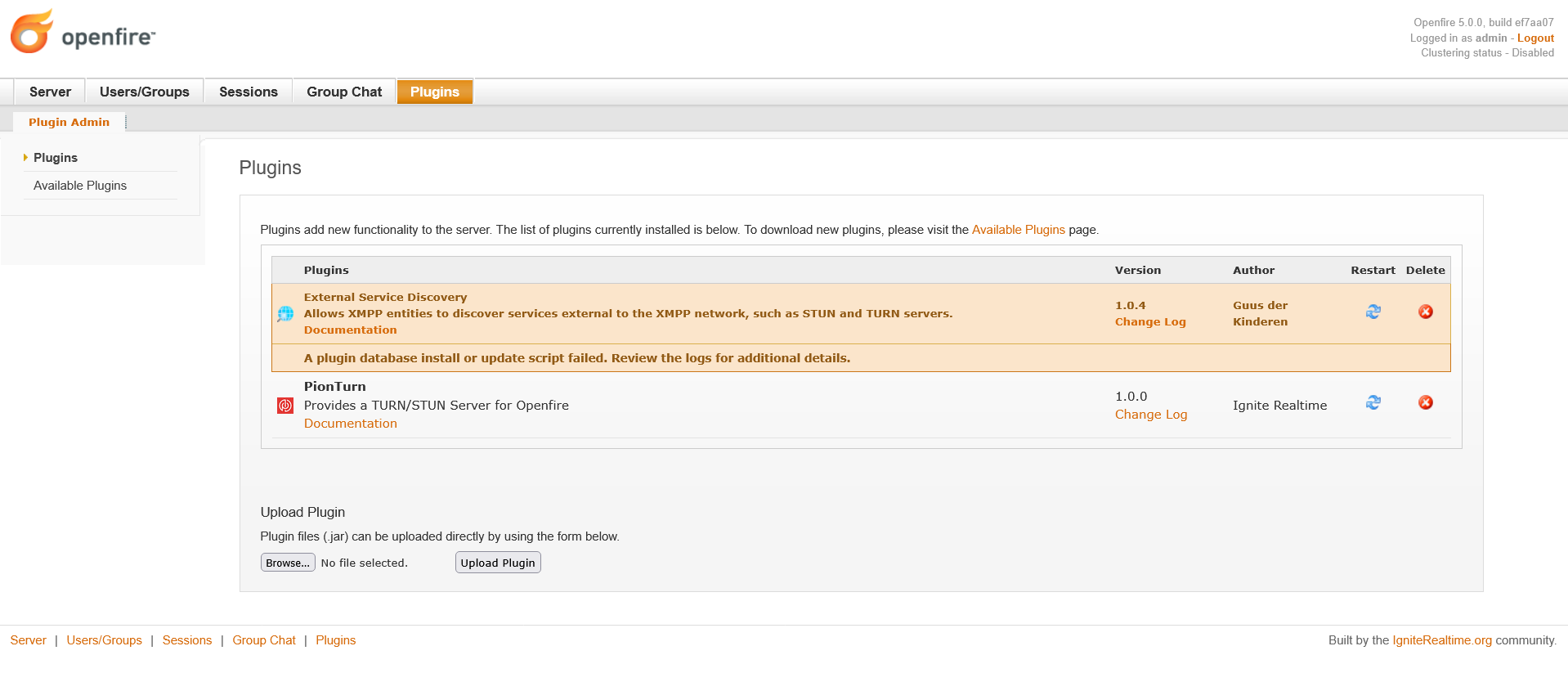The image size is (1568, 691).
Task: Click the PionTurn plugin name
Action: point(335,387)
